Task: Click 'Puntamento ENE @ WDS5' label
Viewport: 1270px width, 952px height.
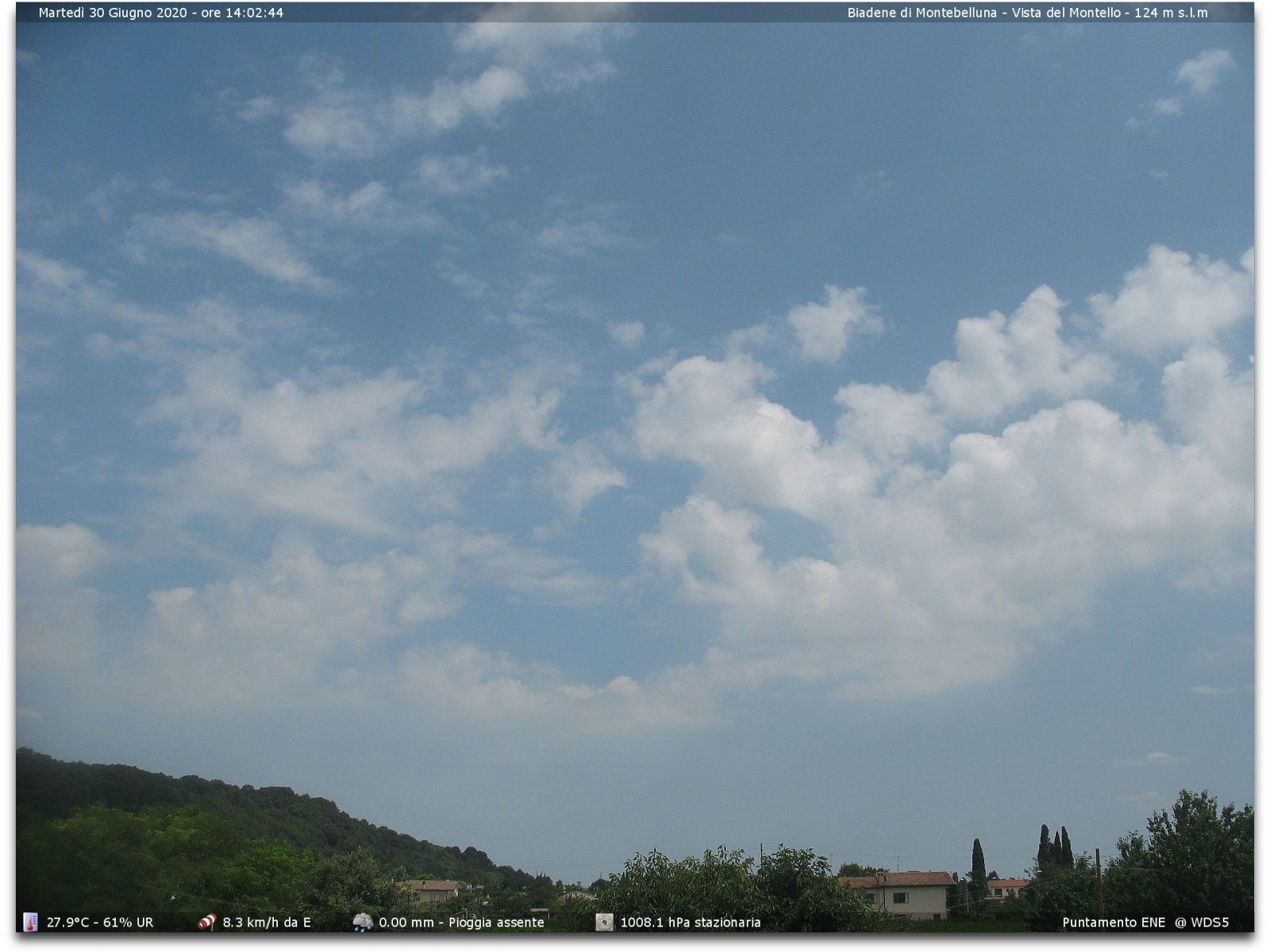Action: 1145,923
